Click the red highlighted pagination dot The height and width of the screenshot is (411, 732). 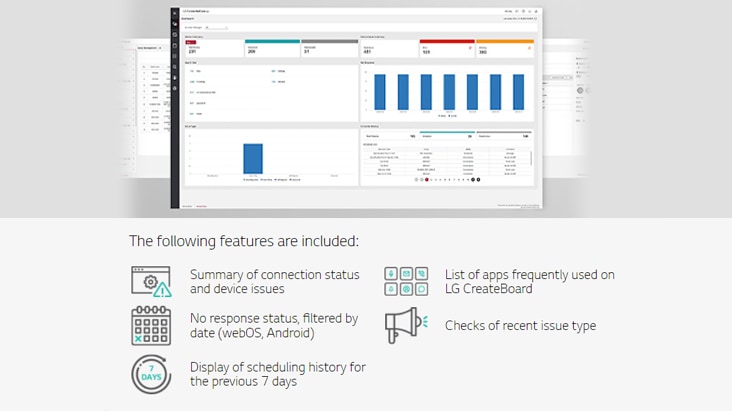tap(427, 180)
